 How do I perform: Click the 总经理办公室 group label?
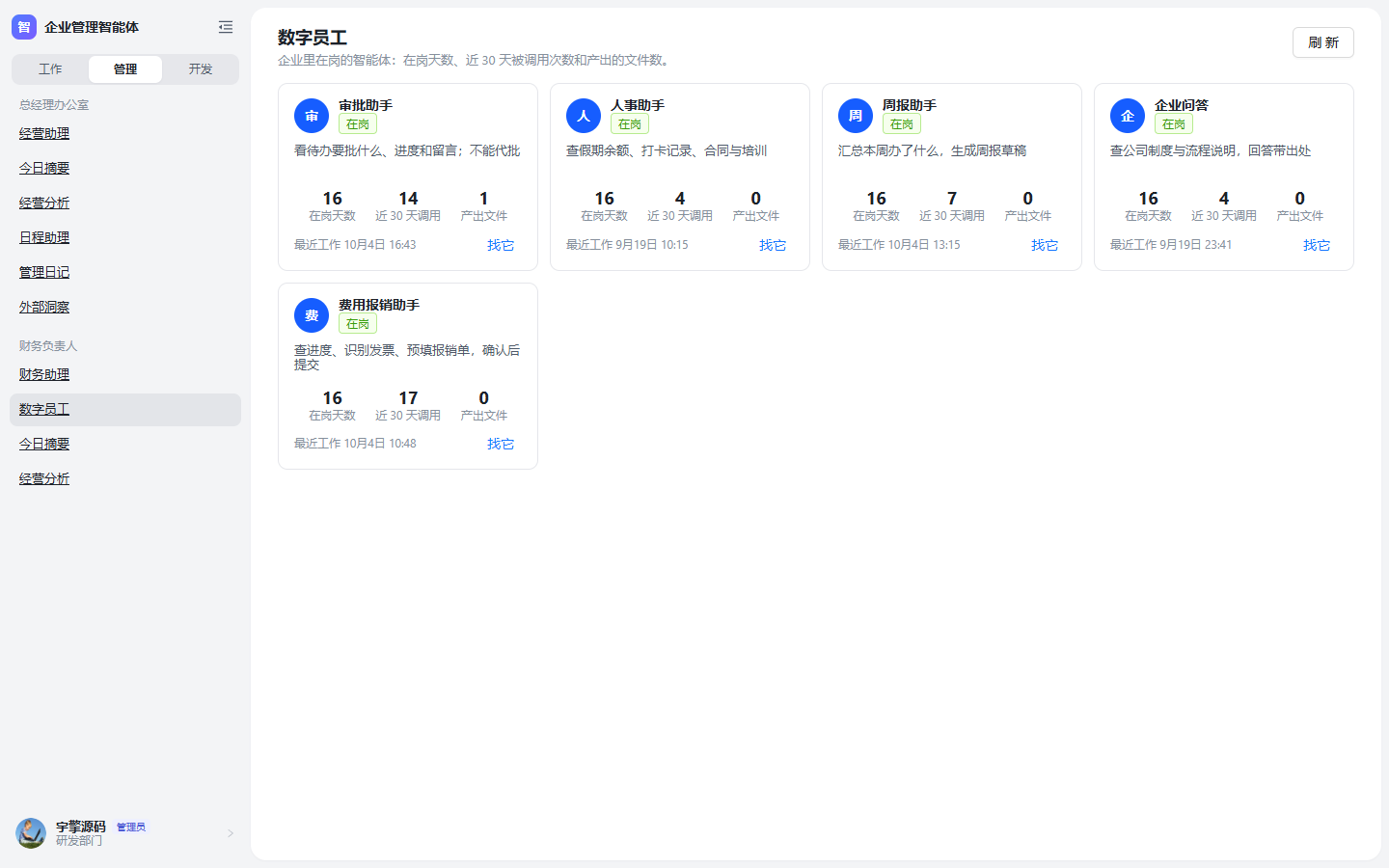pyautogui.click(x=54, y=105)
